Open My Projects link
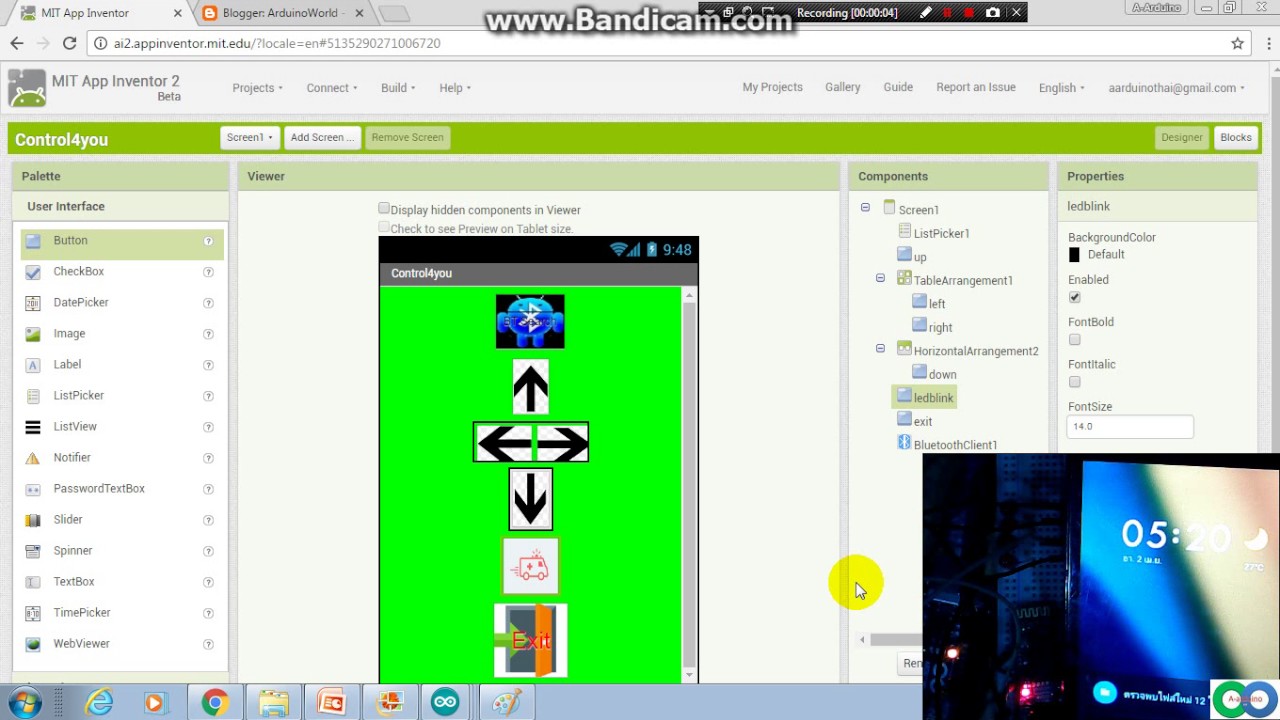Viewport: 1280px width, 720px height. click(x=772, y=87)
